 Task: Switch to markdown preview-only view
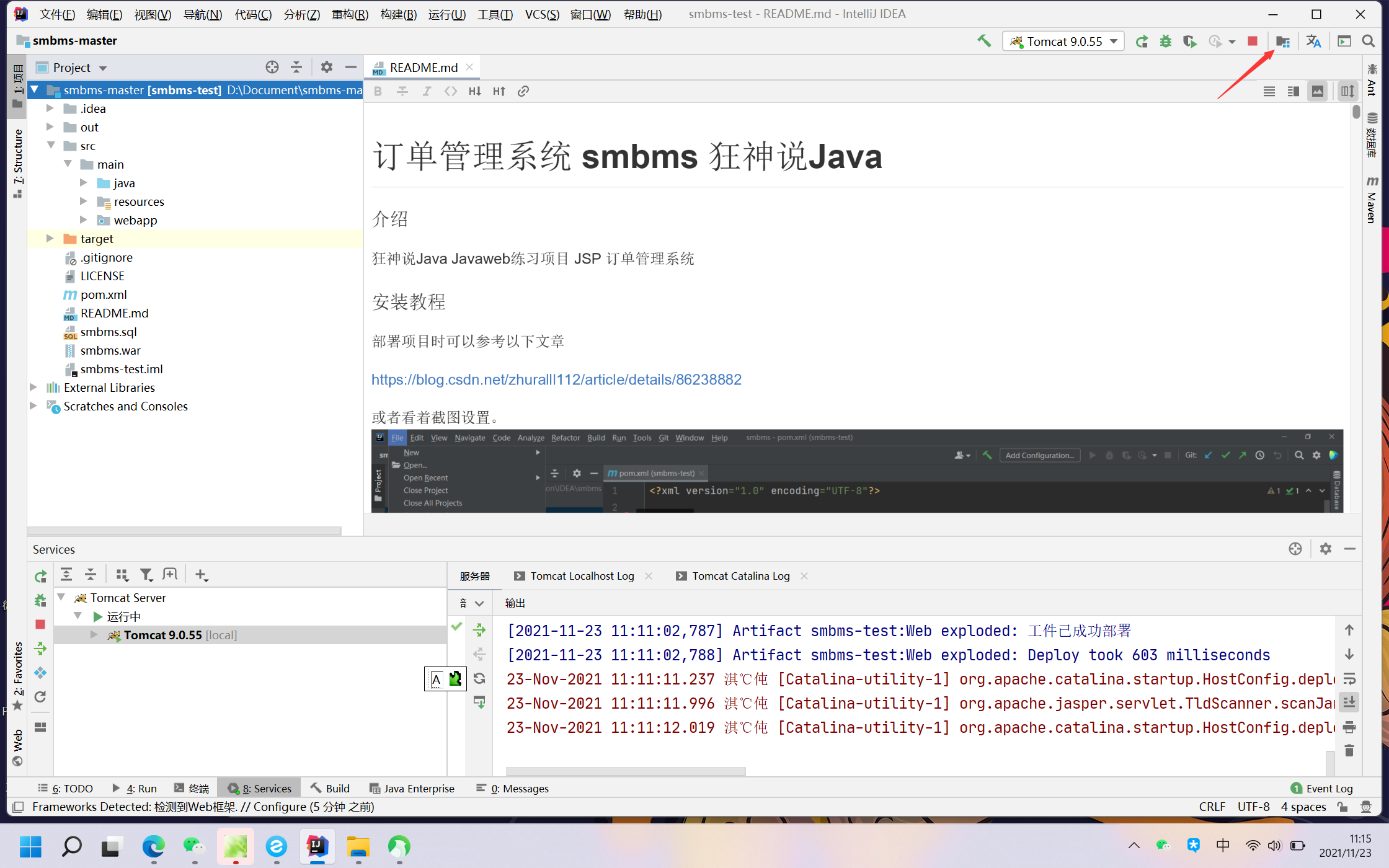[1317, 91]
